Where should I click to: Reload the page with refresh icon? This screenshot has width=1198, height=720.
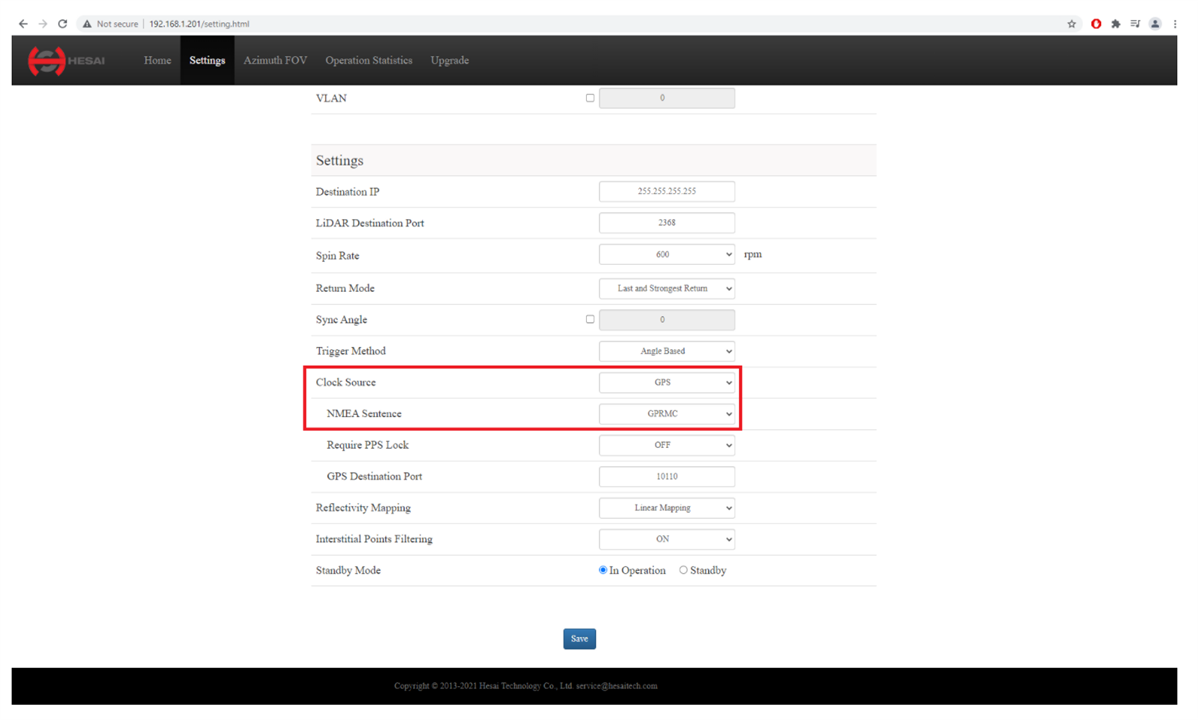[62, 24]
